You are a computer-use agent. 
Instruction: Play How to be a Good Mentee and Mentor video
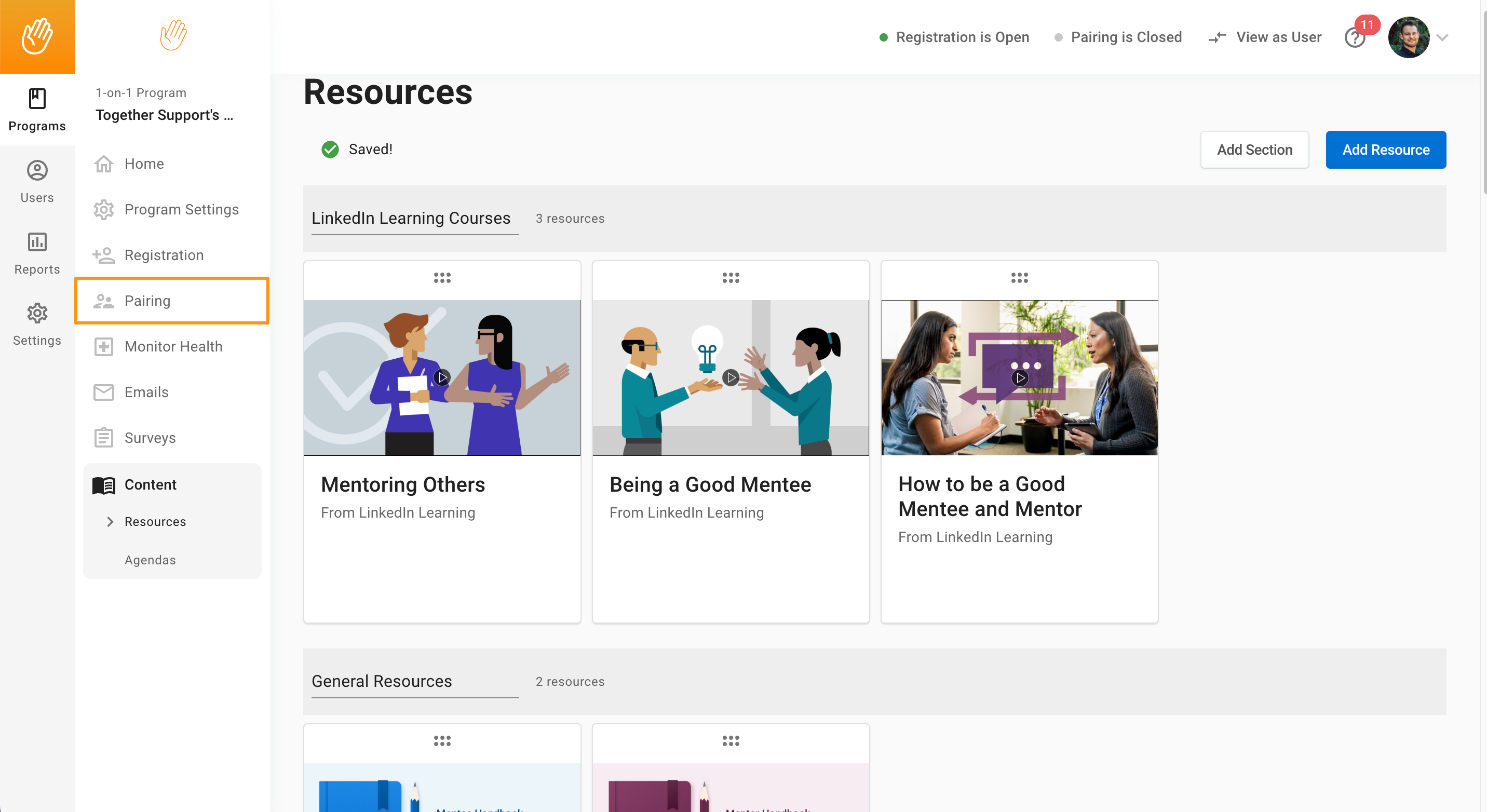point(1020,378)
